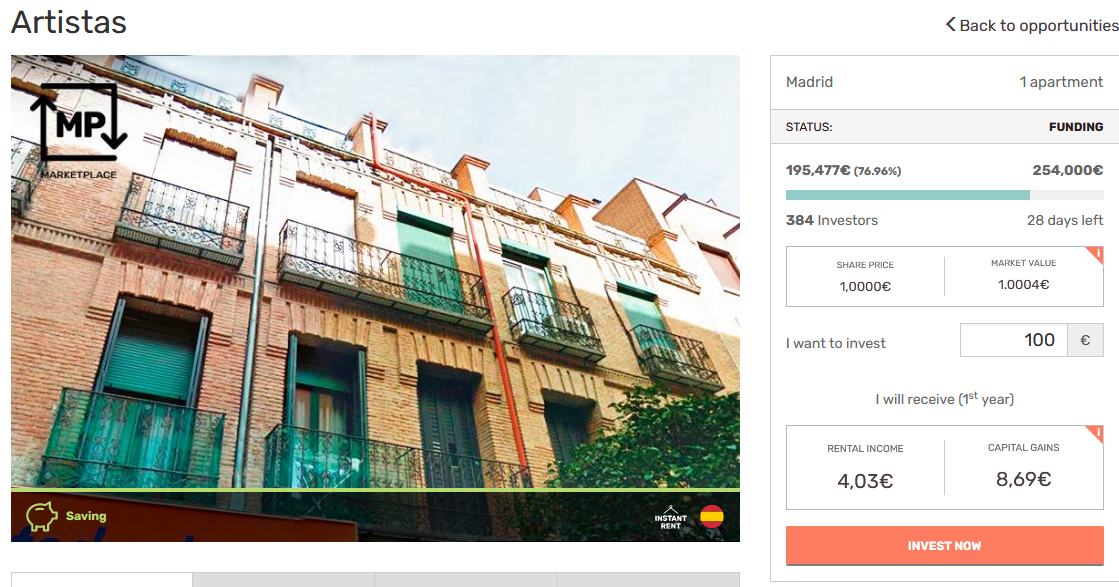Click the 384 Investors count
The width and height of the screenshot is (1119, 587).
click(x=832, y=220)
